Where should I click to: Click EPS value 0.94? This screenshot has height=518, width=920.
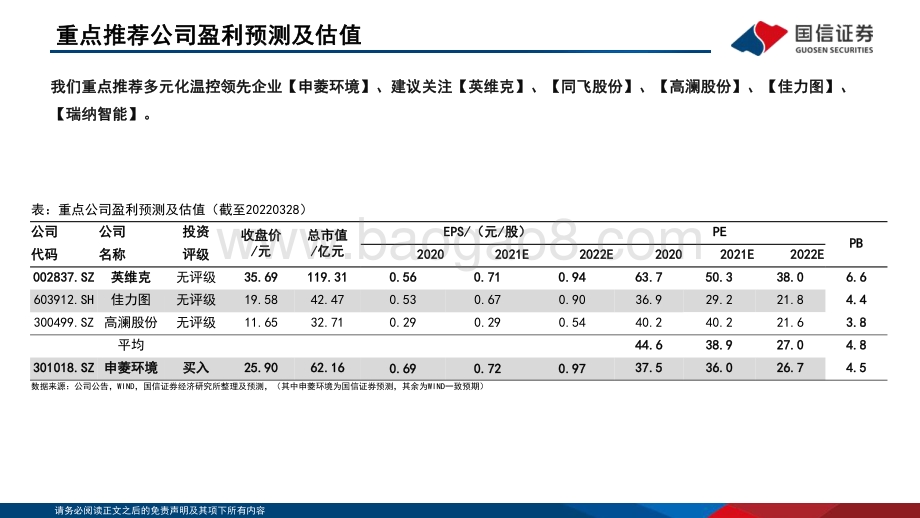[571, 277]
